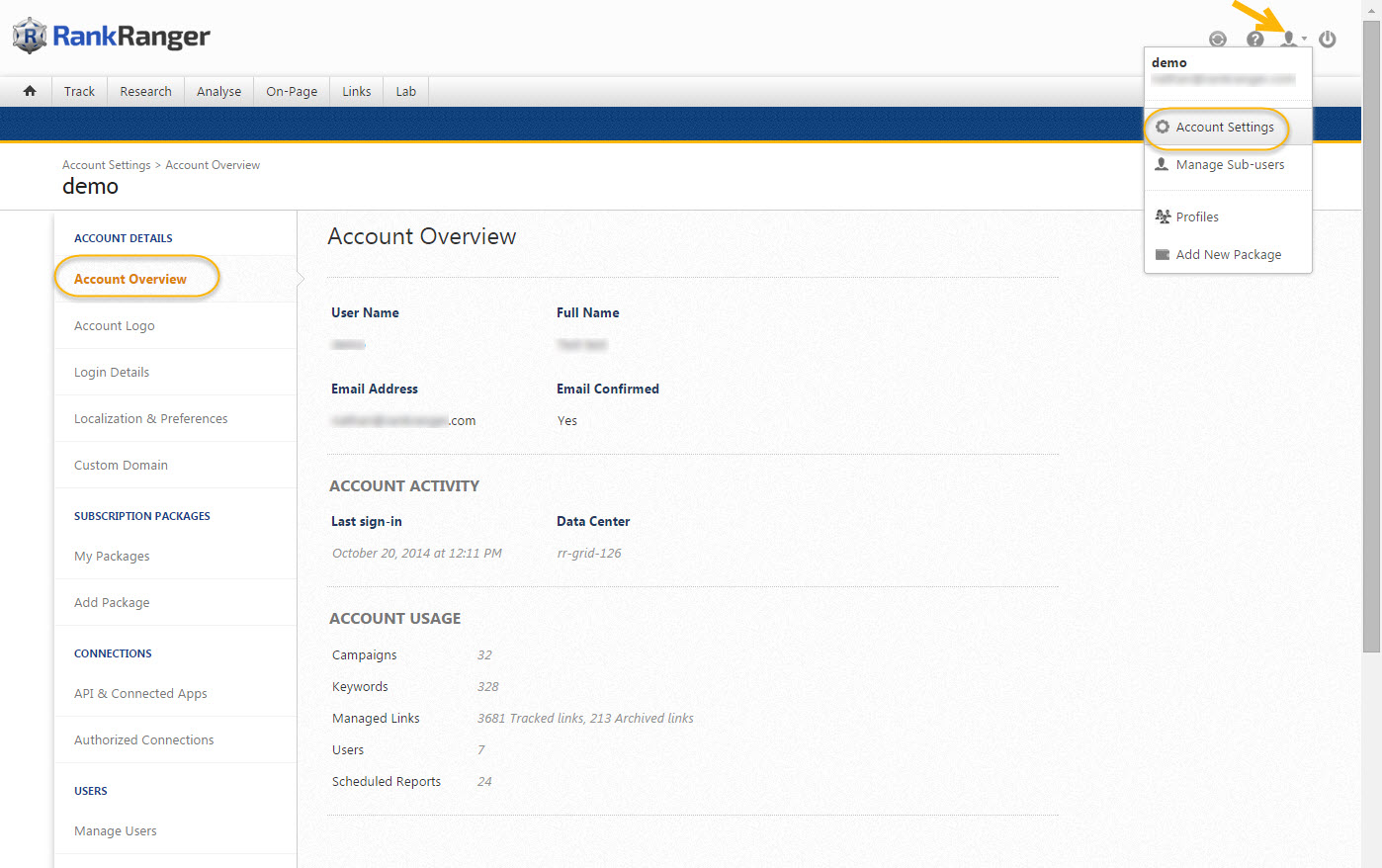Open the Lab navigation tab
The width and height of the screenshot is (1382, 868).
(x=405, y=92)
